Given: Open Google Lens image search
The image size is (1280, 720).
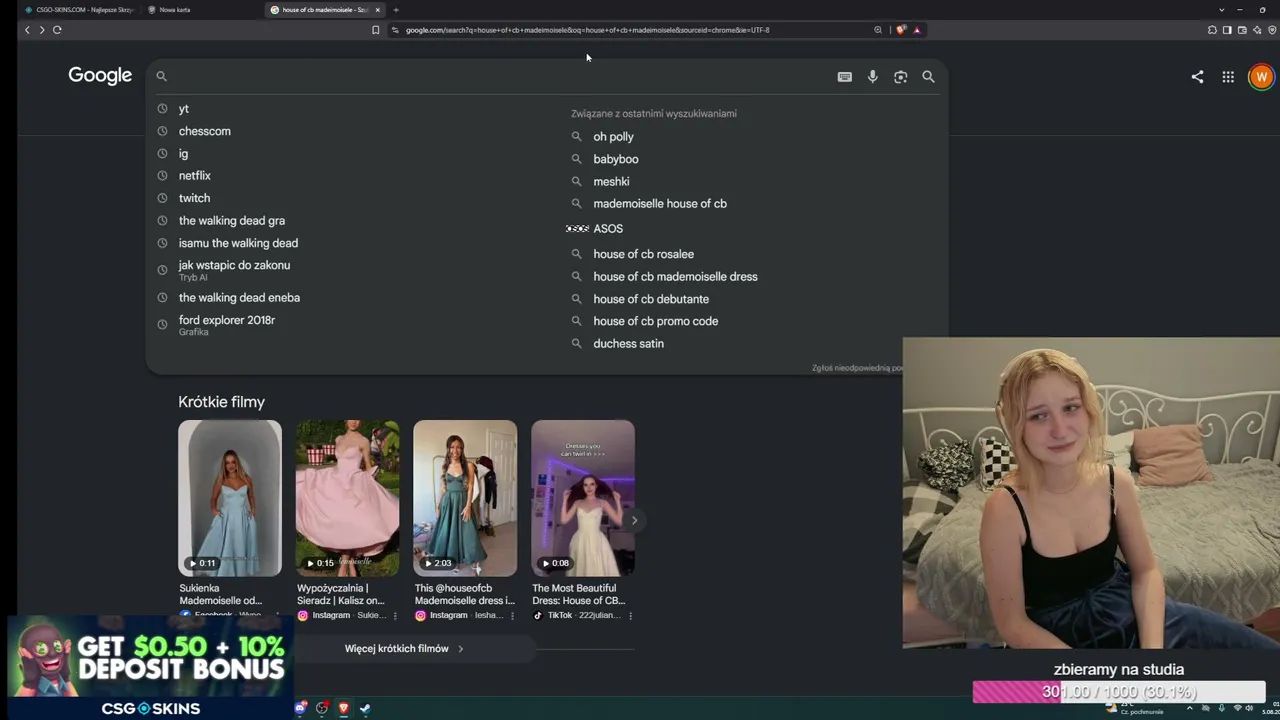Looking at the screenshot, I should tap(901, 77).
